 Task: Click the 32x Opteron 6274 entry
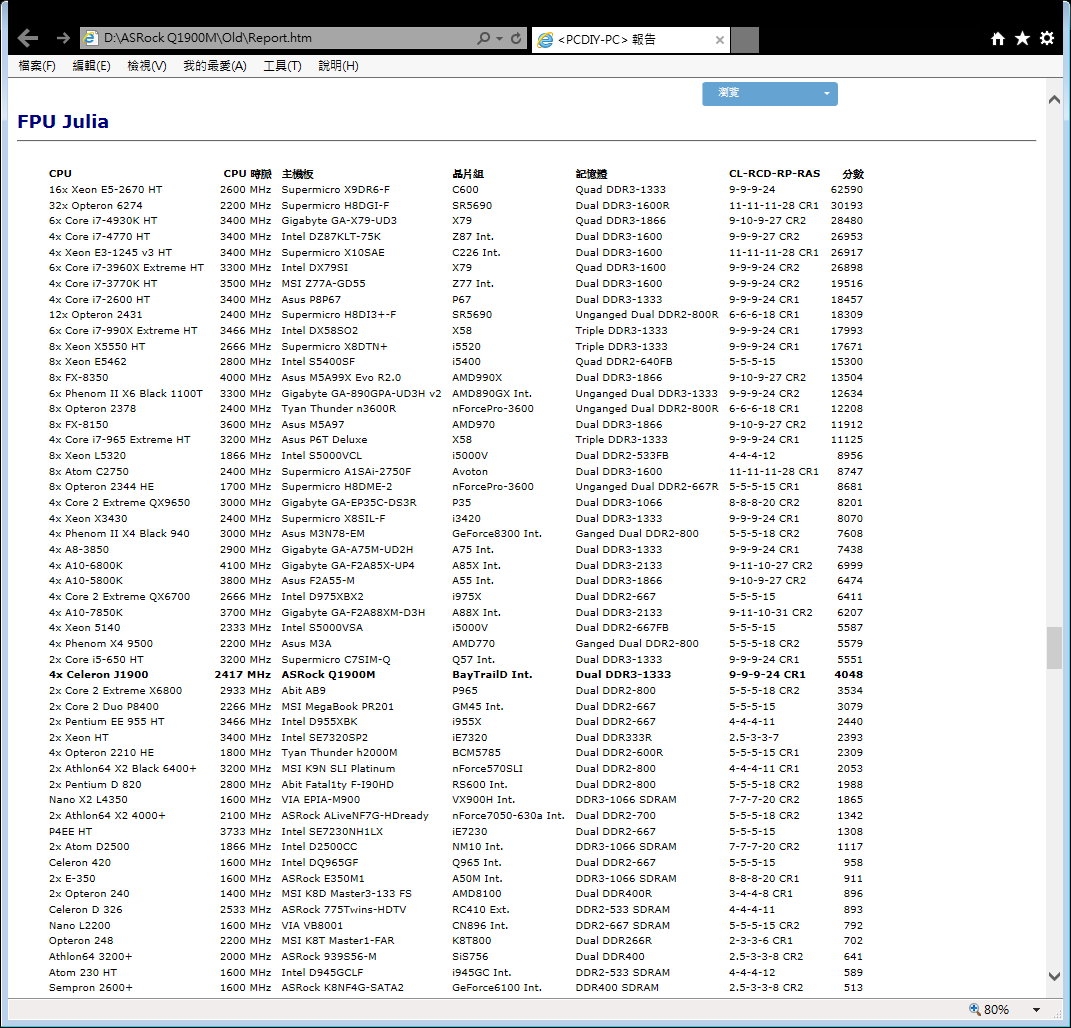(x=96, y=205)
